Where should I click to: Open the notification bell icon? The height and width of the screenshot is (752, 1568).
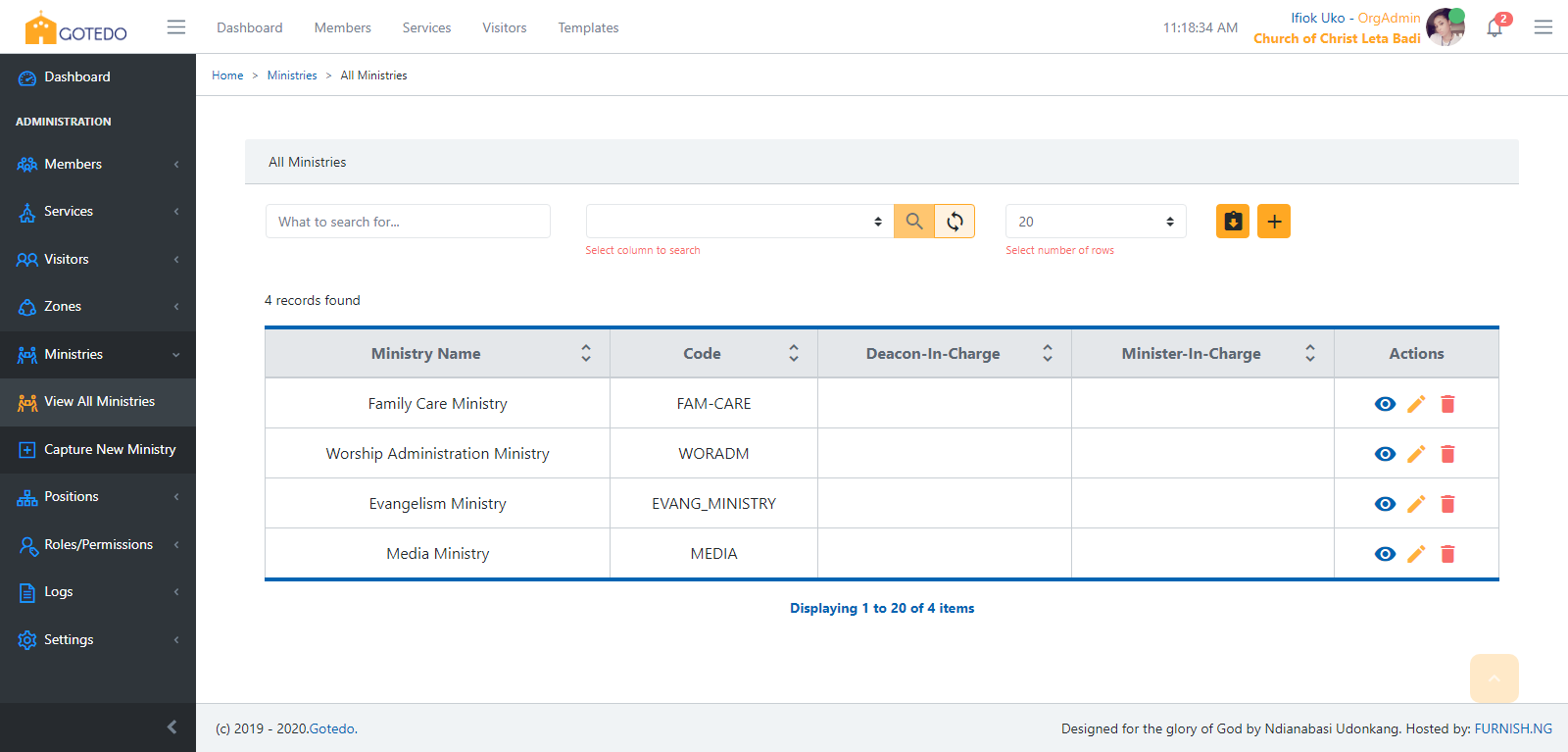coord(1494,27)
